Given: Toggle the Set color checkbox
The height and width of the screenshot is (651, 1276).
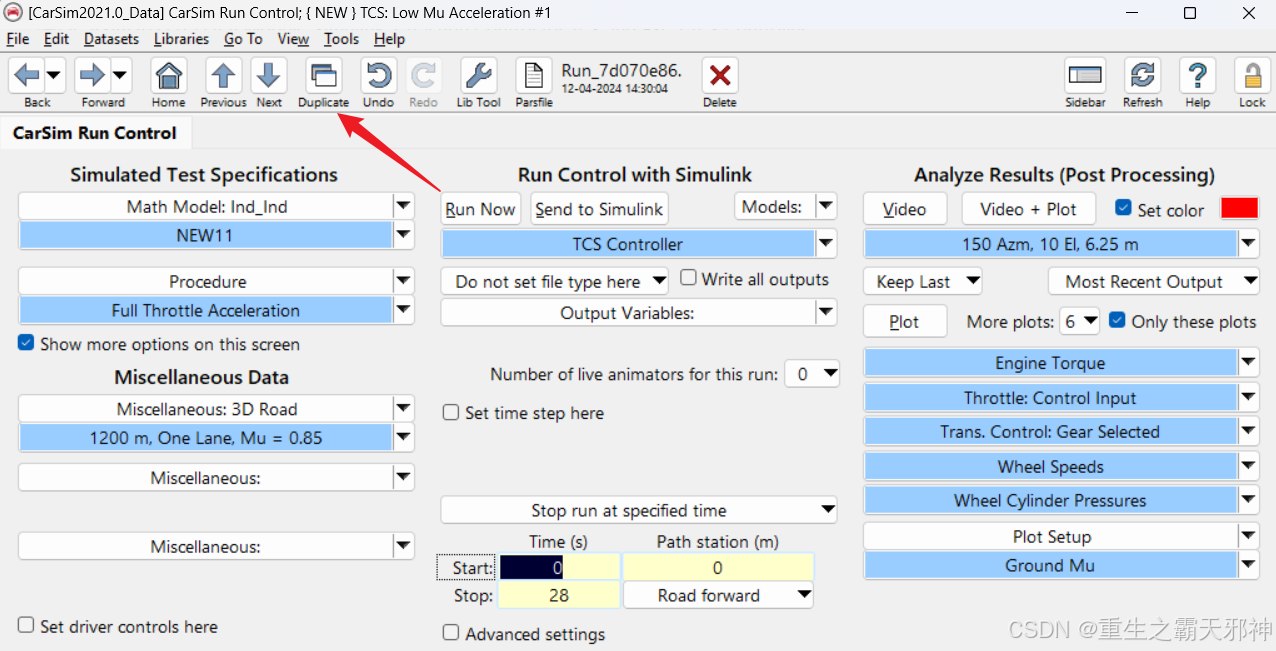Looking at the screenshot, I should 1123,209.
